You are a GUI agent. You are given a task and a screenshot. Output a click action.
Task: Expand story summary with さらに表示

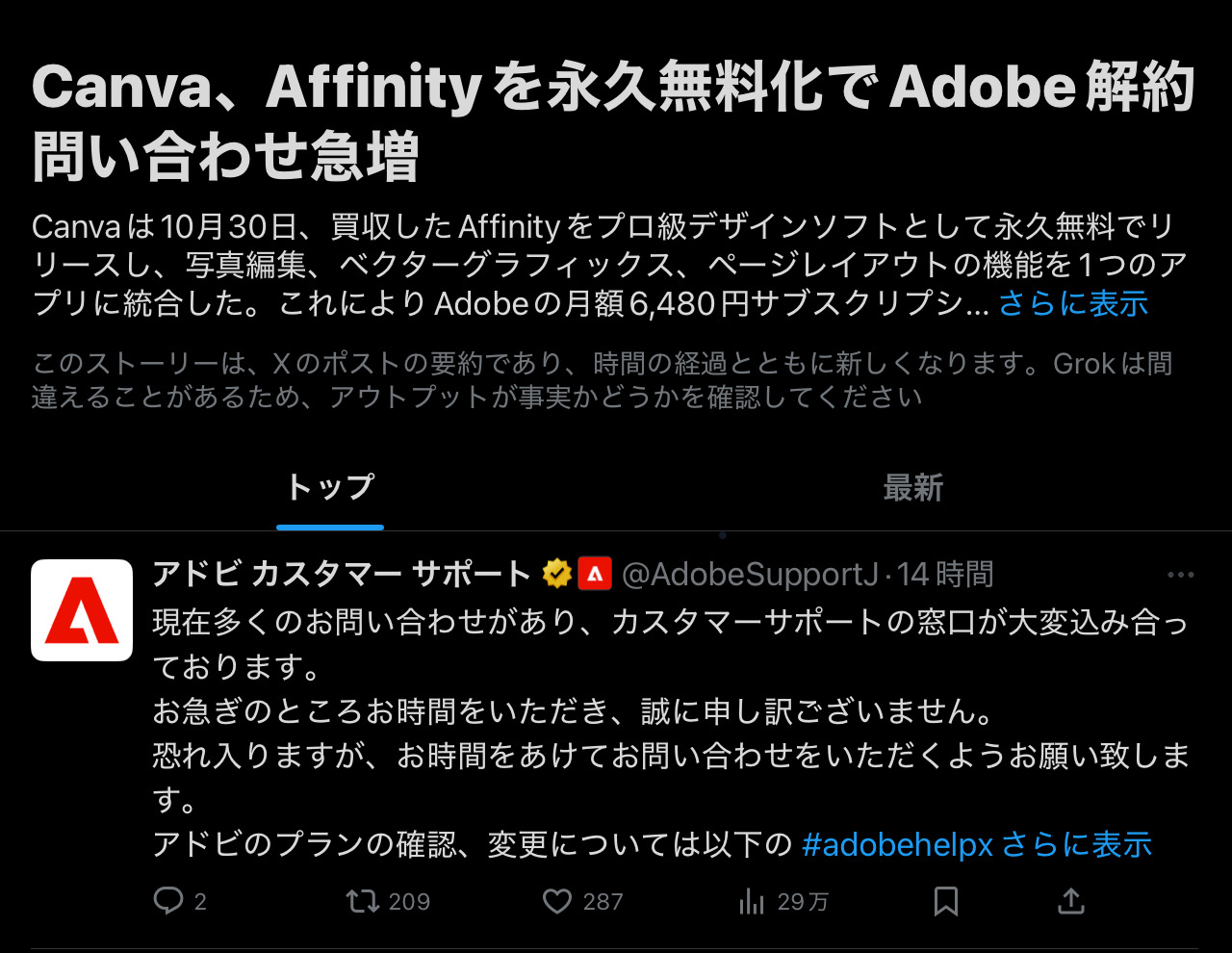[1073, 303]
